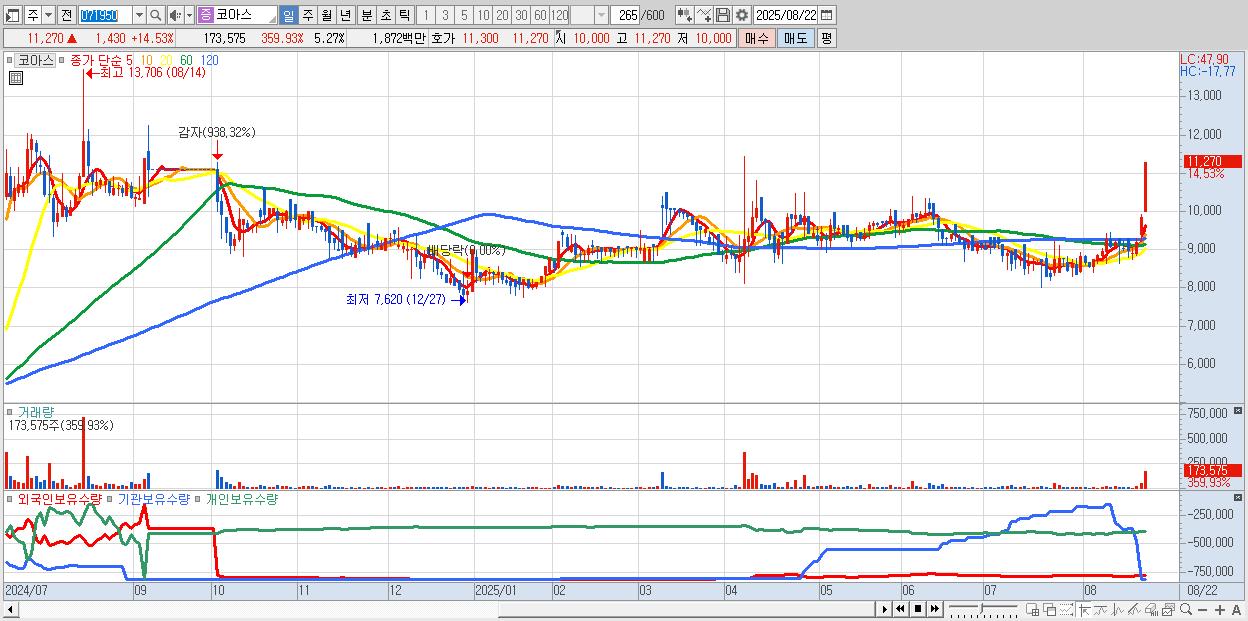Viewport: 1248px width, 621px height.
Task: Open the interval combo box after 120
Action: pos(589,15)
